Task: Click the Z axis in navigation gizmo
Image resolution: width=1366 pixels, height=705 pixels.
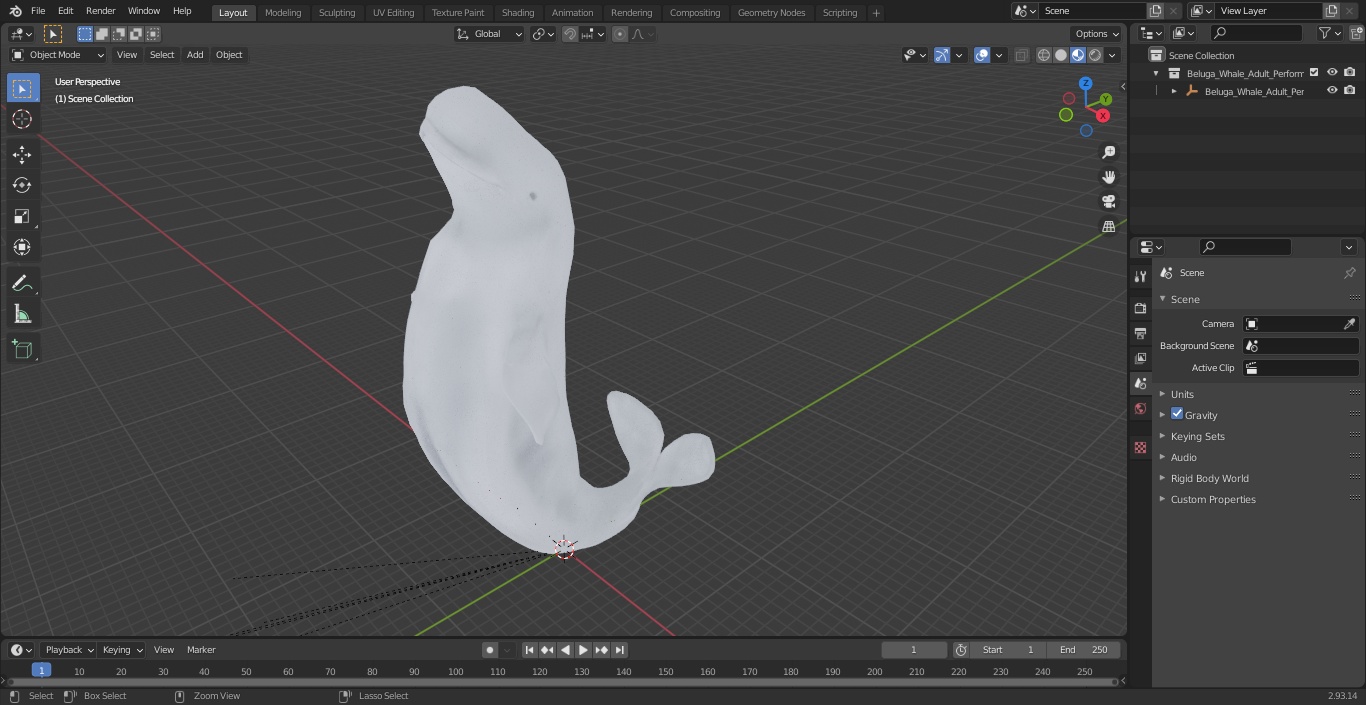Action: point(1086,84)
